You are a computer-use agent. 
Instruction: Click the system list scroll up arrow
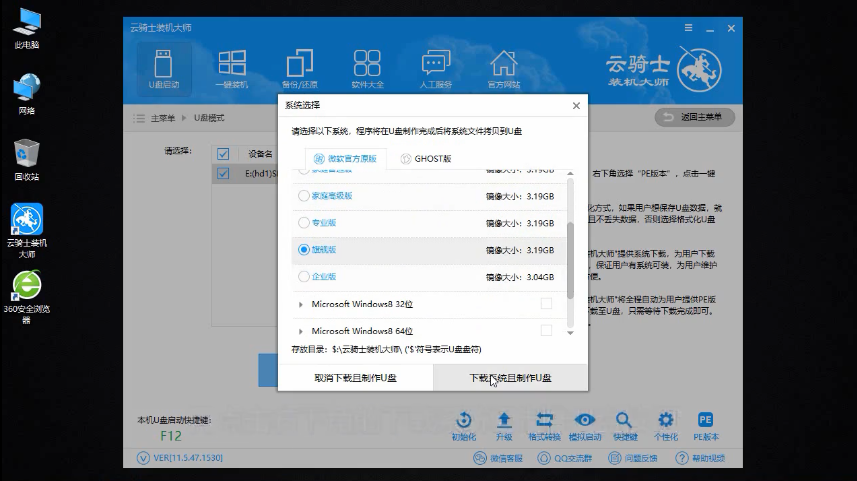[x=570, y=173]
